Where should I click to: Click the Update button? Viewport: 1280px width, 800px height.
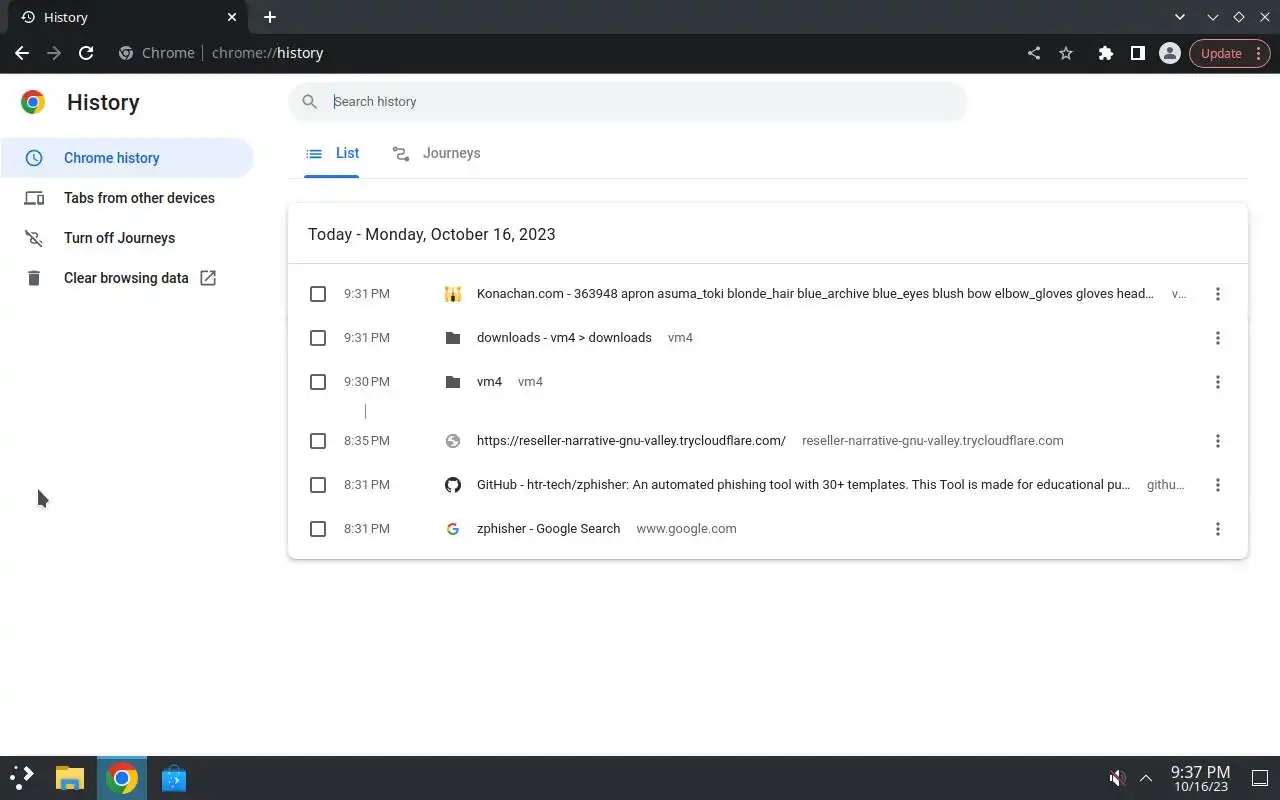[x=1230, y=53]
